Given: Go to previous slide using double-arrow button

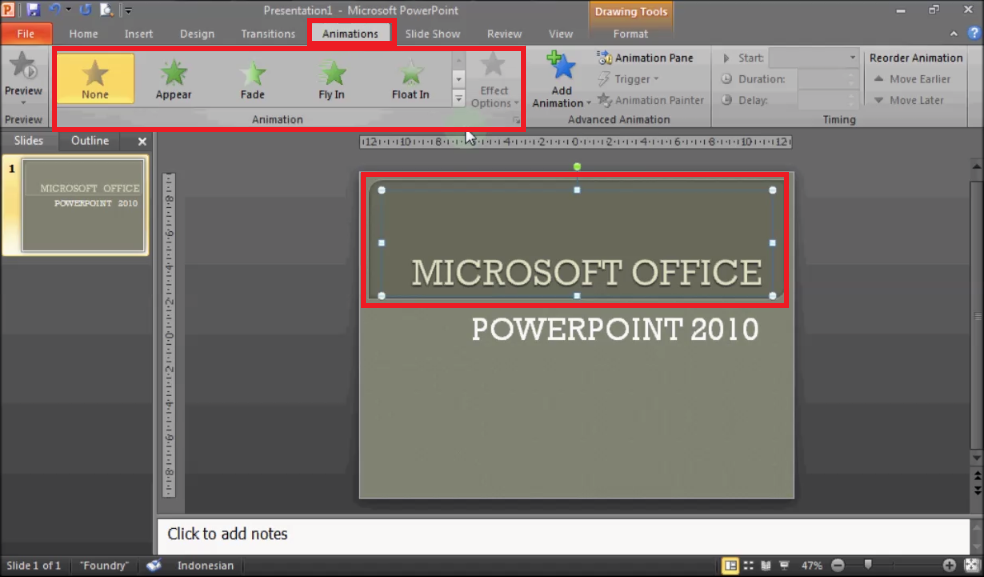Looking at the screenshot, I should tap(977, 476).
